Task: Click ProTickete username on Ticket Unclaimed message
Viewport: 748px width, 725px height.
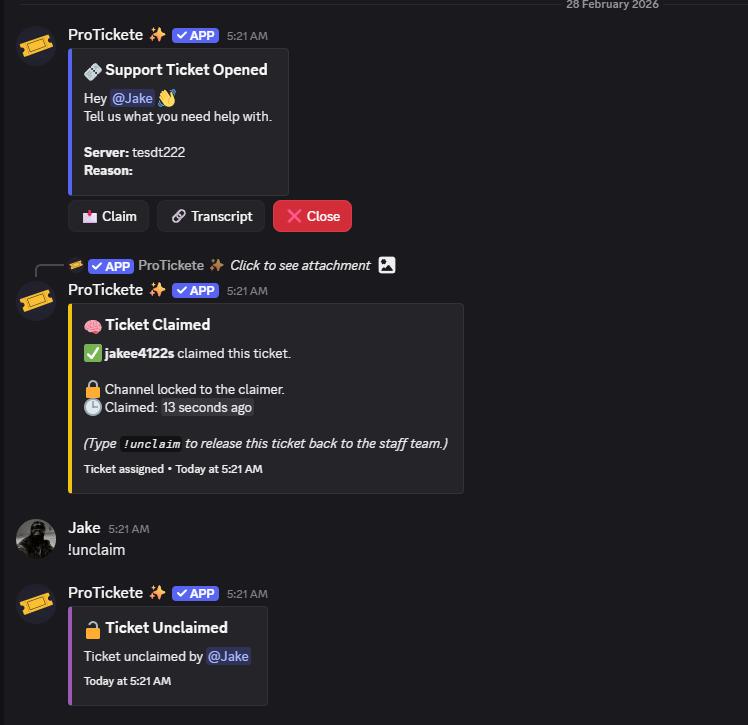Action: tap(105, 592)
